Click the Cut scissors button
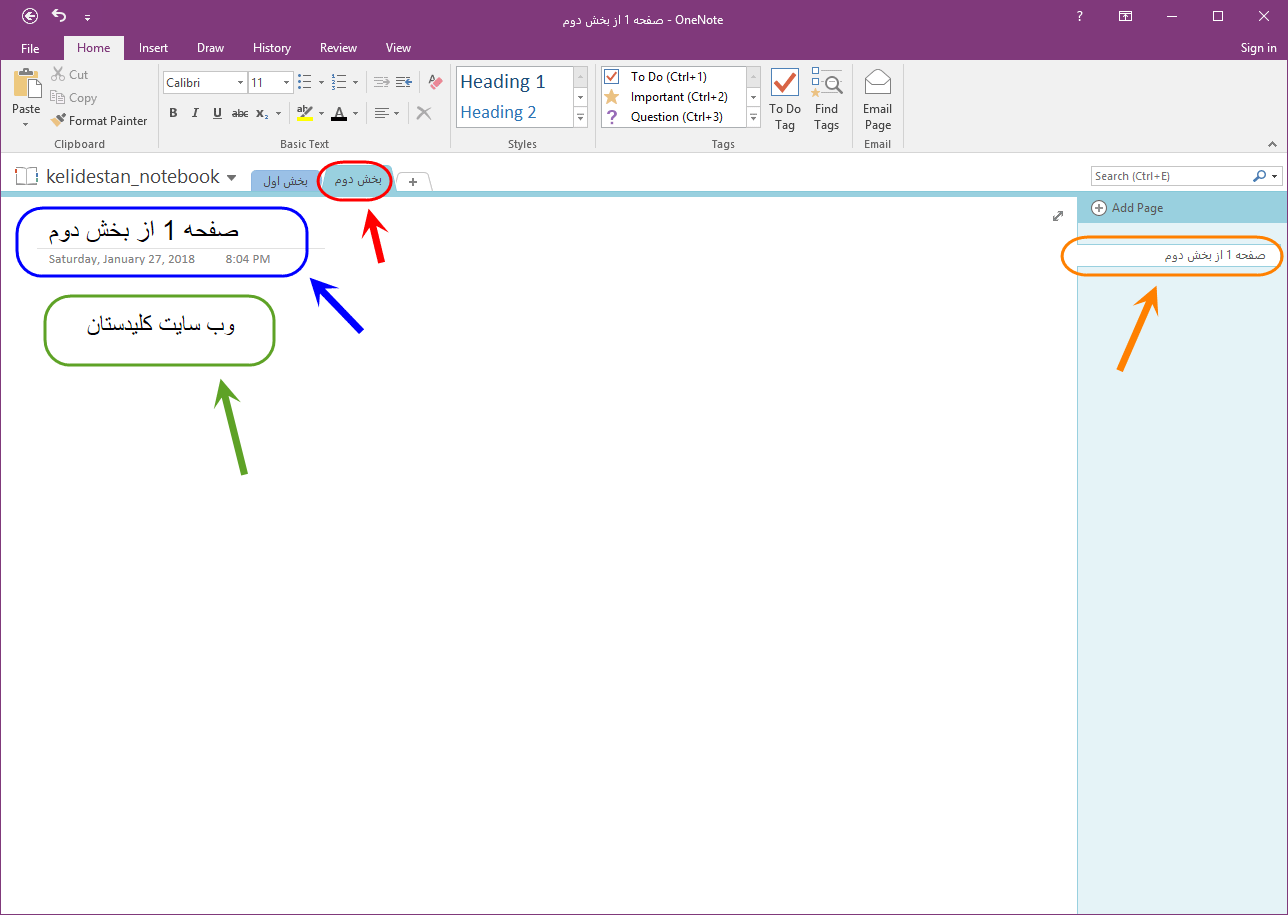 coord(69,75)
